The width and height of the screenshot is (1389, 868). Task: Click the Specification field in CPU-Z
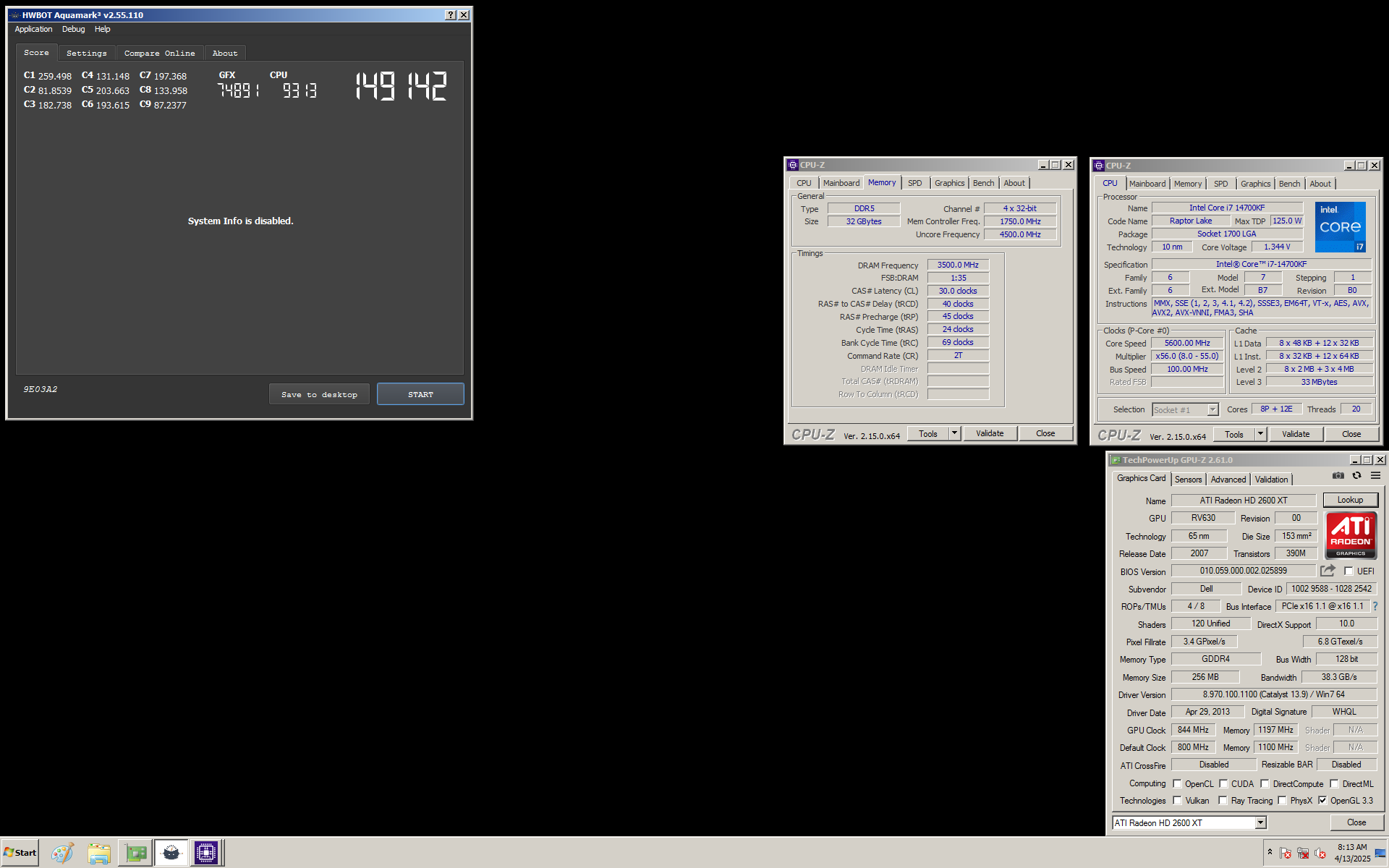pyautogui.click(x=1261, y=264)
